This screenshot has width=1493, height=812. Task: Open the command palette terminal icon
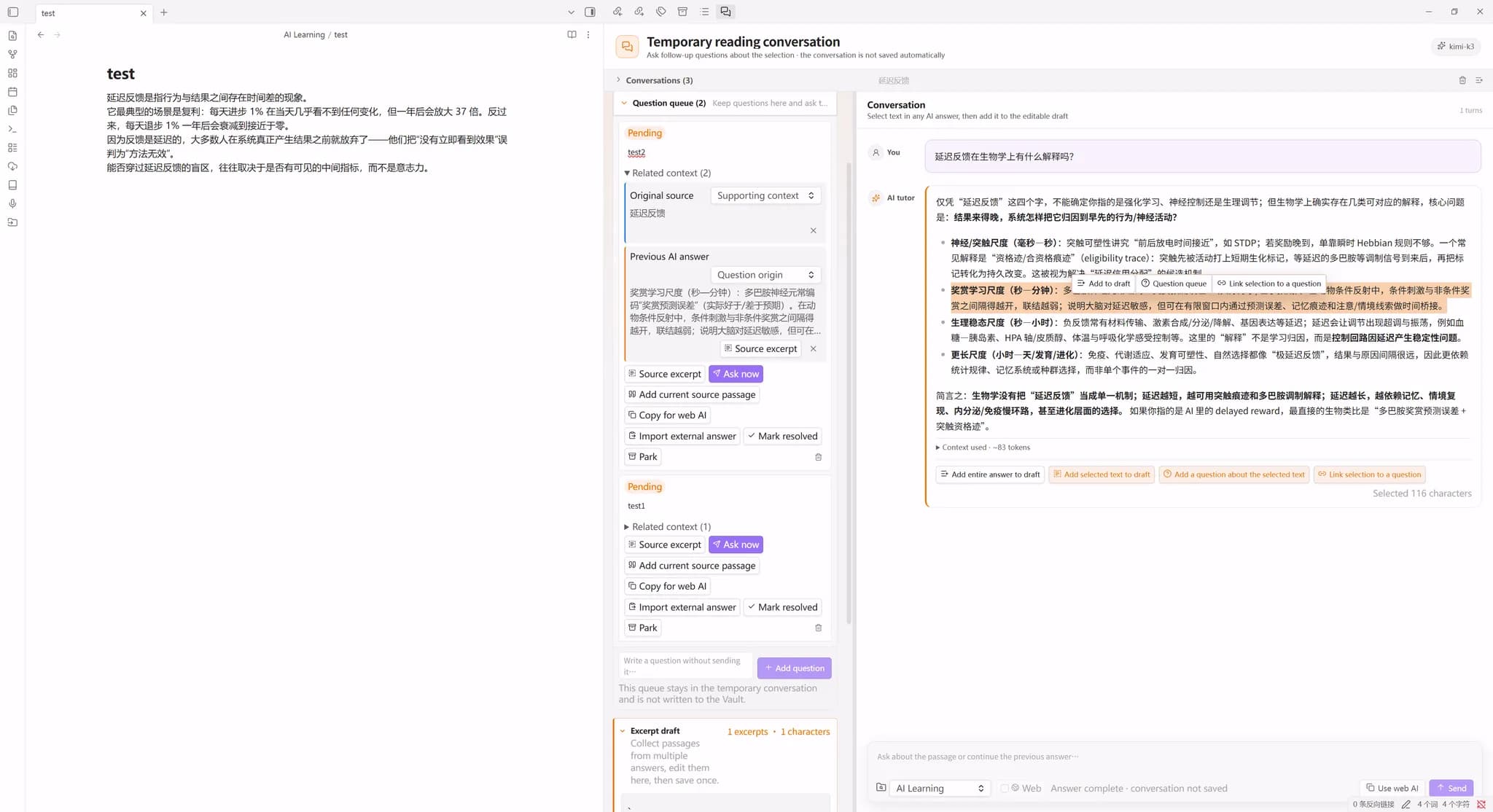12,129
